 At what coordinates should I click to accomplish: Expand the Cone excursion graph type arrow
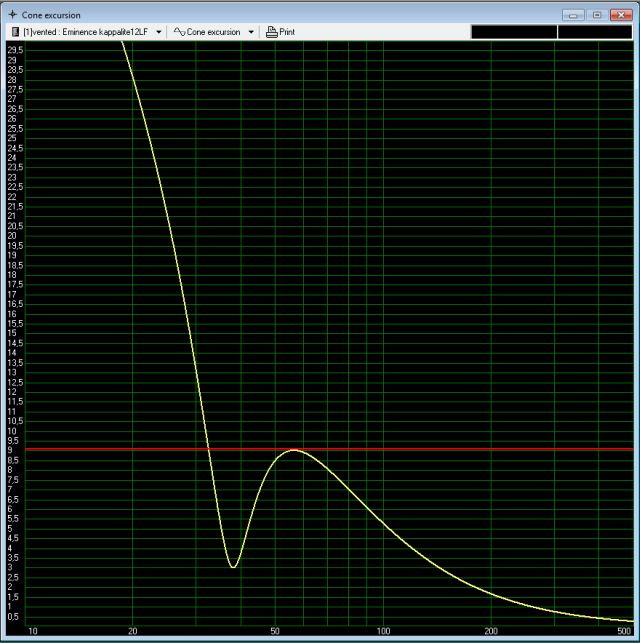click(251, 32)
